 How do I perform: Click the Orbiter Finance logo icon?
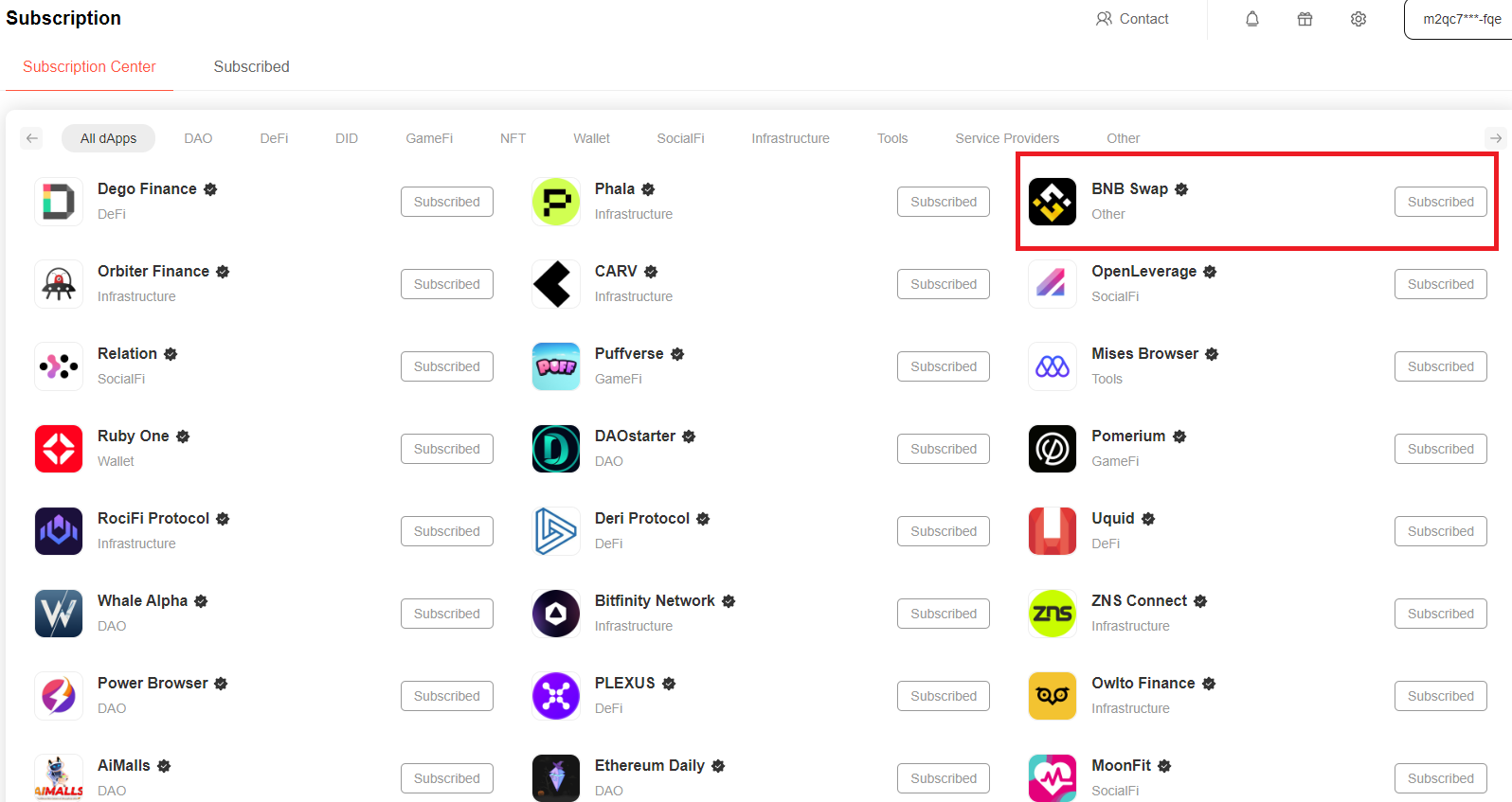tap(59, 284)
